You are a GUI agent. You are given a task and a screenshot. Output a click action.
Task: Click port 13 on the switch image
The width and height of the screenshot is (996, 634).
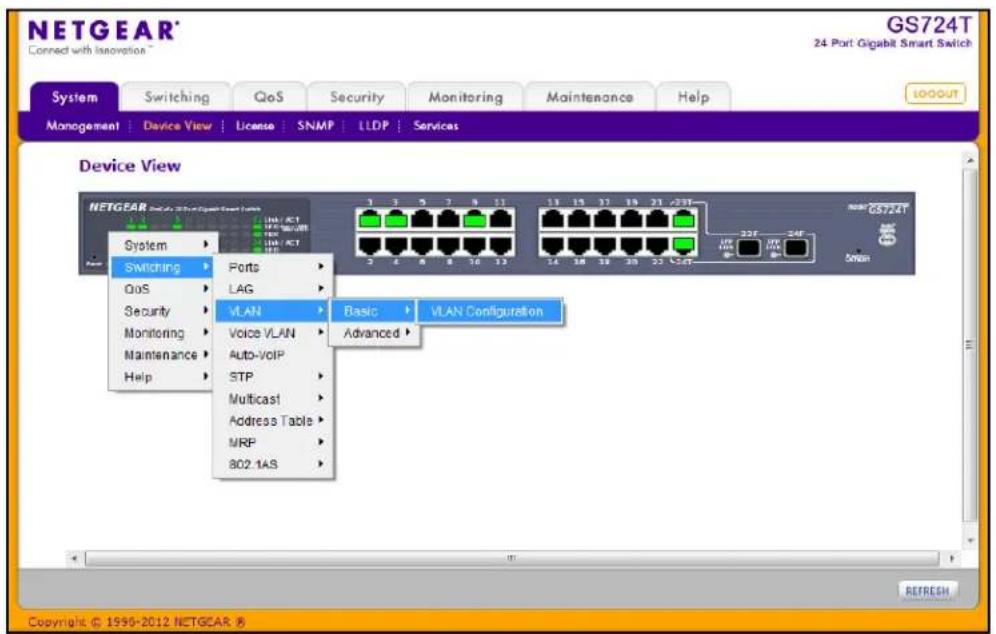click(553, 220)
